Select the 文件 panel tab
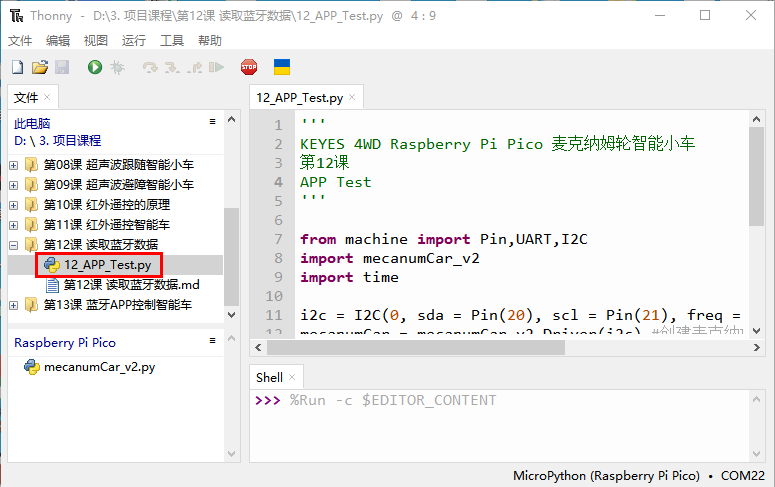775x487 pixels. [x=26, y=97]
